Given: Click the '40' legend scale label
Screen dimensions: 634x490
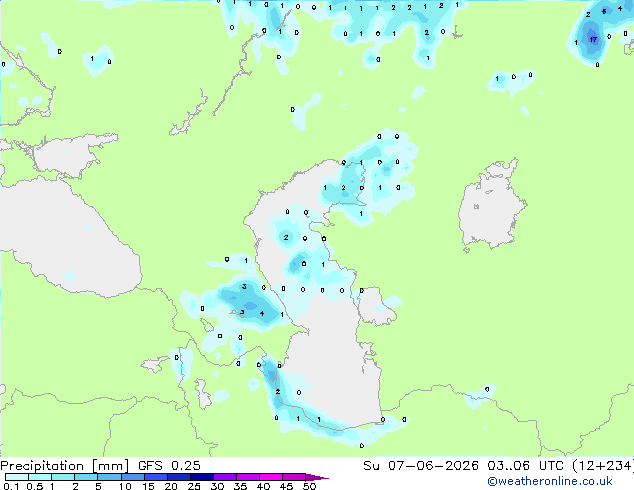Looking at the screenshot, I should 263,486.
